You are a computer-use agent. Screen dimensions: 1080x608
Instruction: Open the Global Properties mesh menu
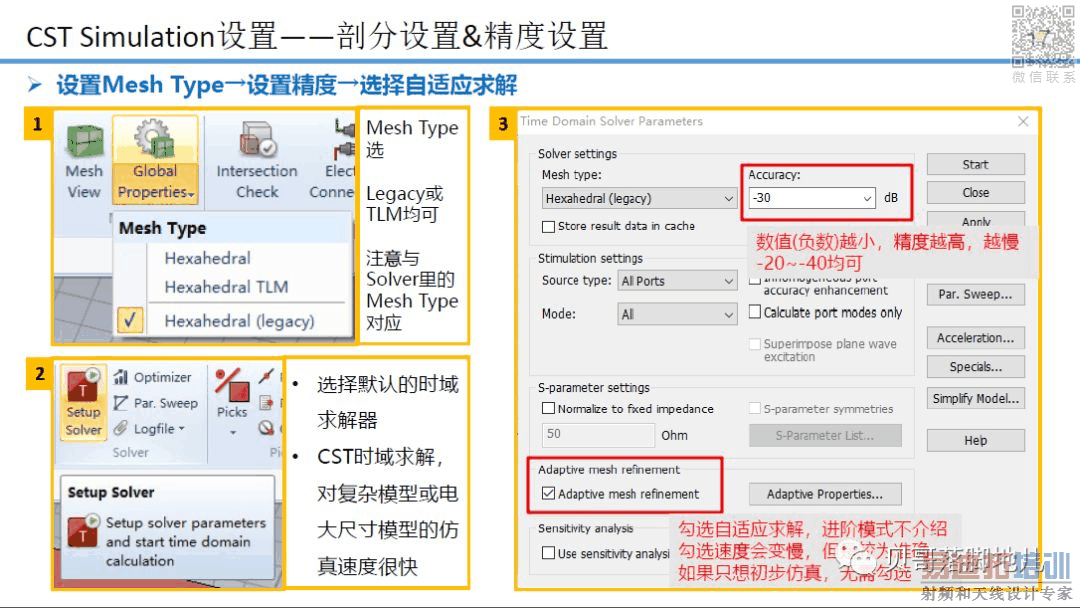tap(155, 160)
